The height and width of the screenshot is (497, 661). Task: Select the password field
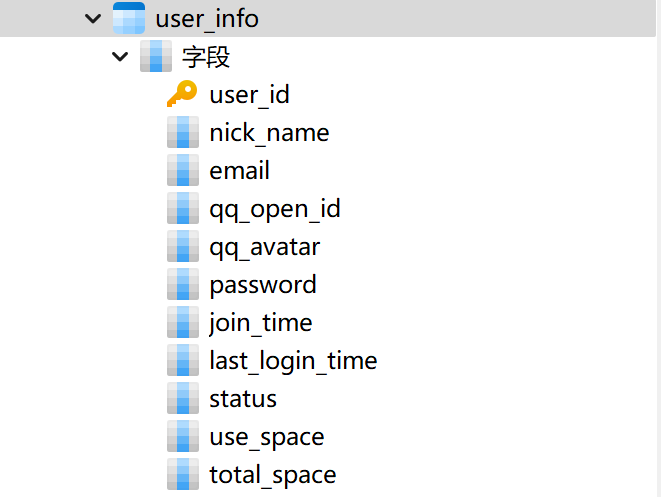point(263,286)
